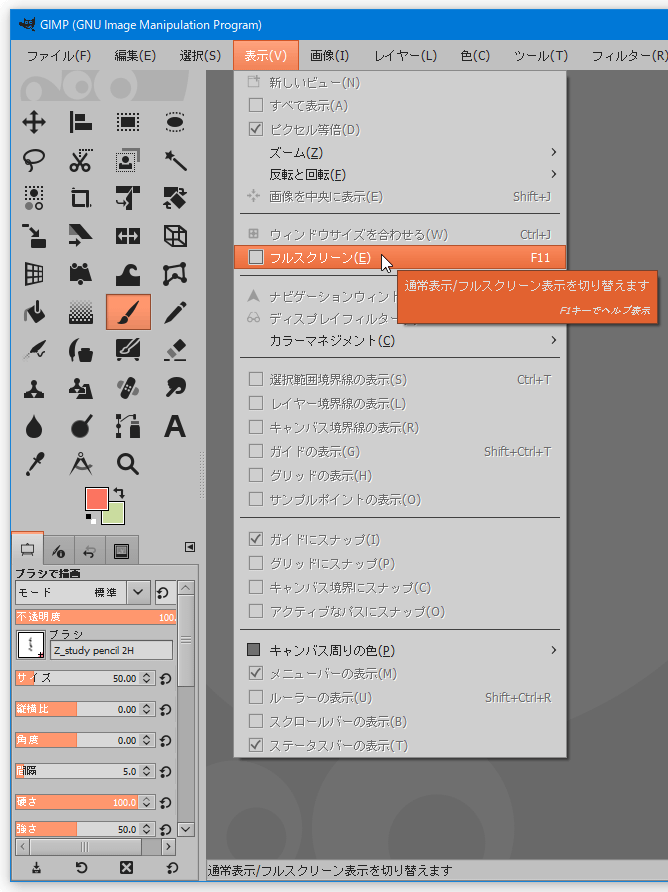Open the tool options tab menu arrow
Image resolution: width=668 pixels, height=892 pixels.
(x=190, y=547)
